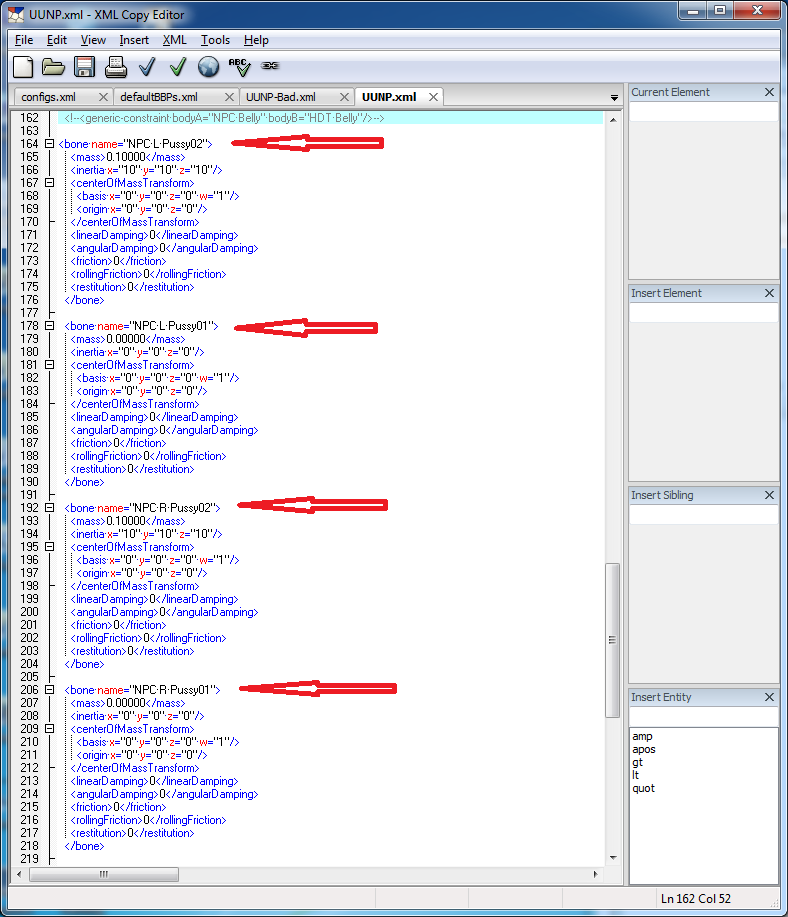Click the mass value 0.00000 on line 207
The image size is (788, 917).
click(x=126, y=703)
